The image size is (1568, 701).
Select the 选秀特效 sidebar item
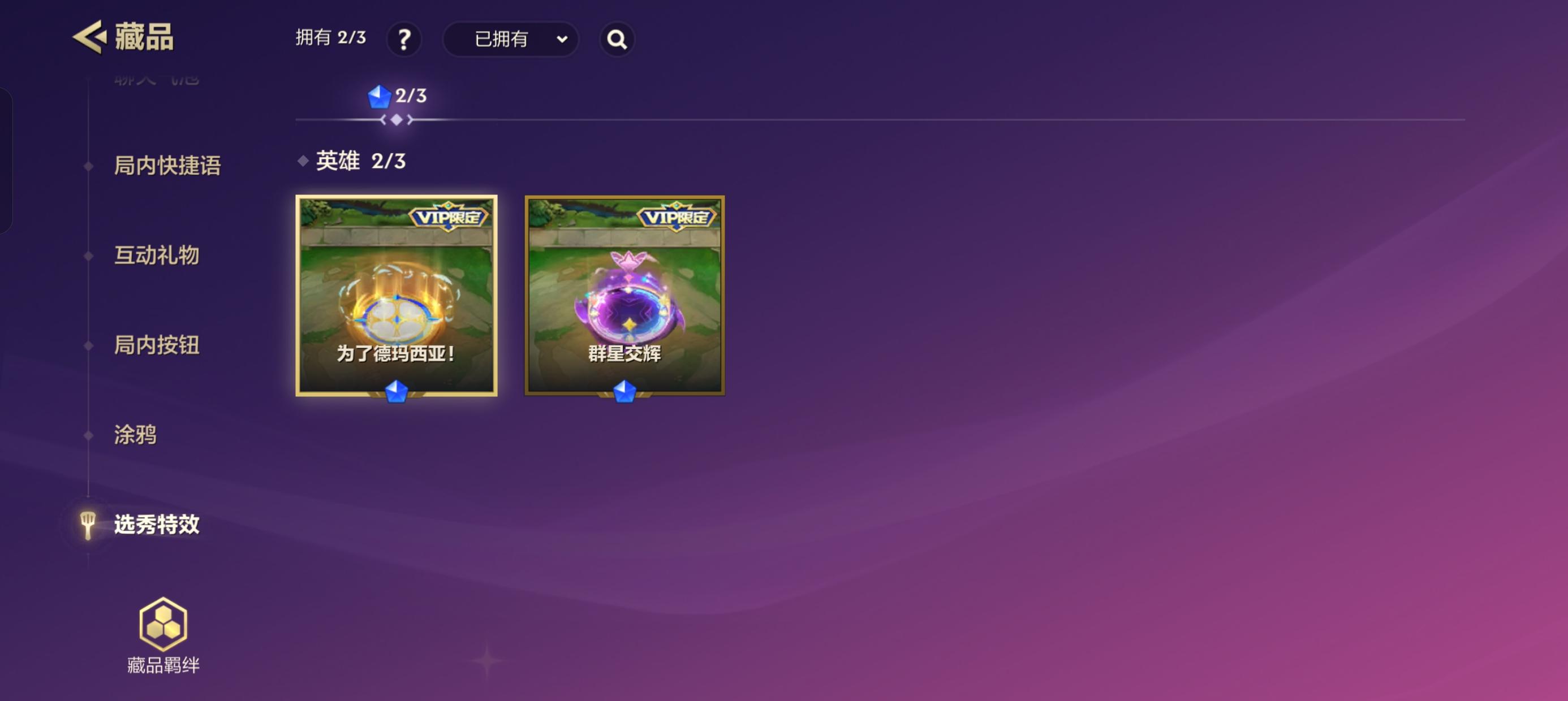pyautogui.click(x=157, y=525)
